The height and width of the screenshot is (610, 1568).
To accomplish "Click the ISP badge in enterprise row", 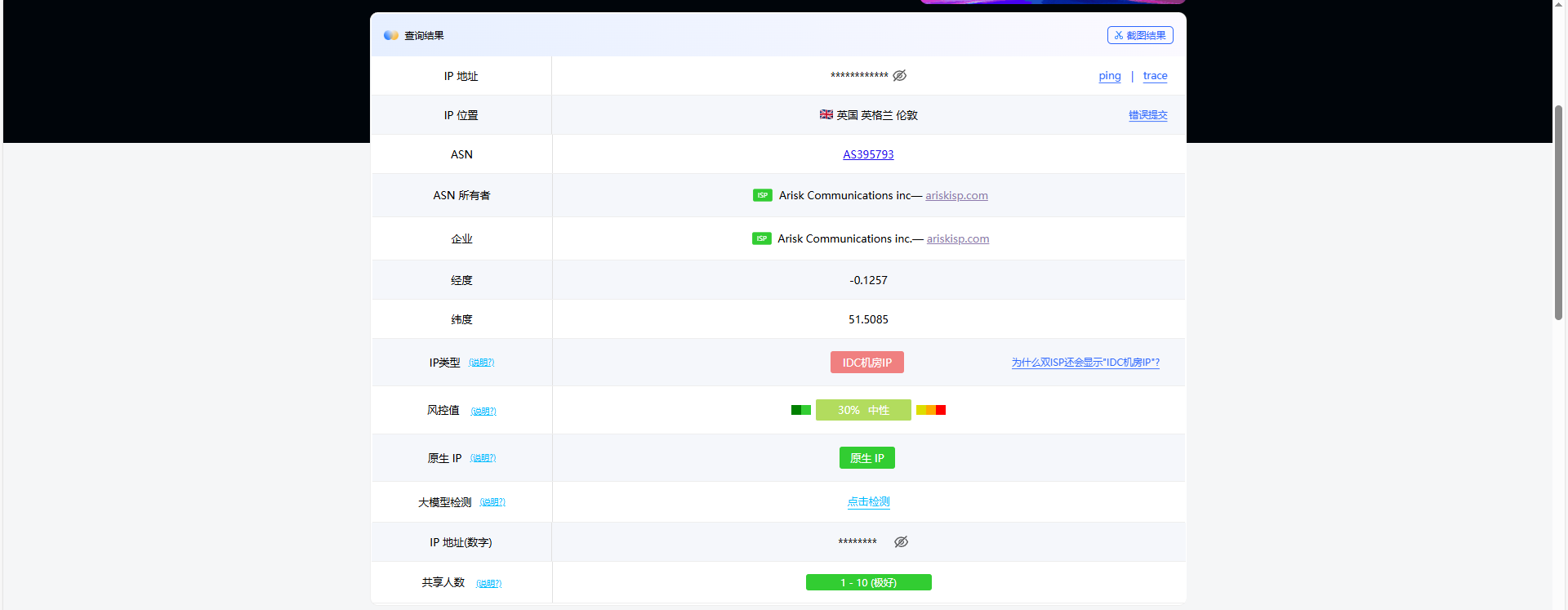I will [761, 238].
